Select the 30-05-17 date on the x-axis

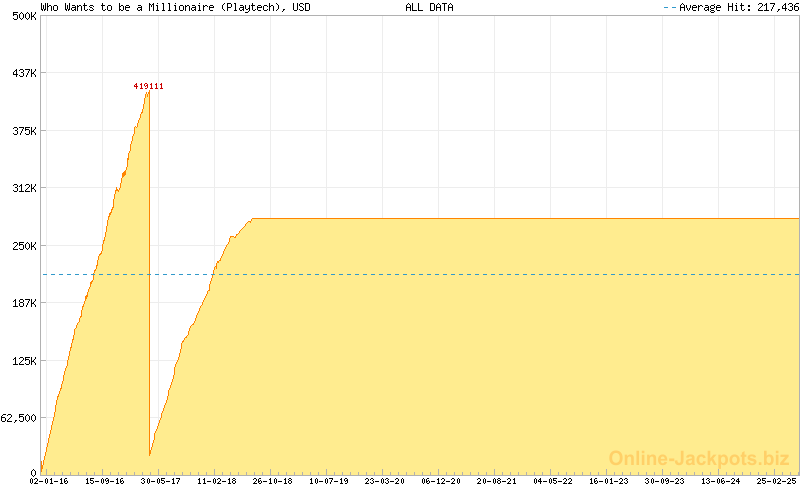pos(160,481)
